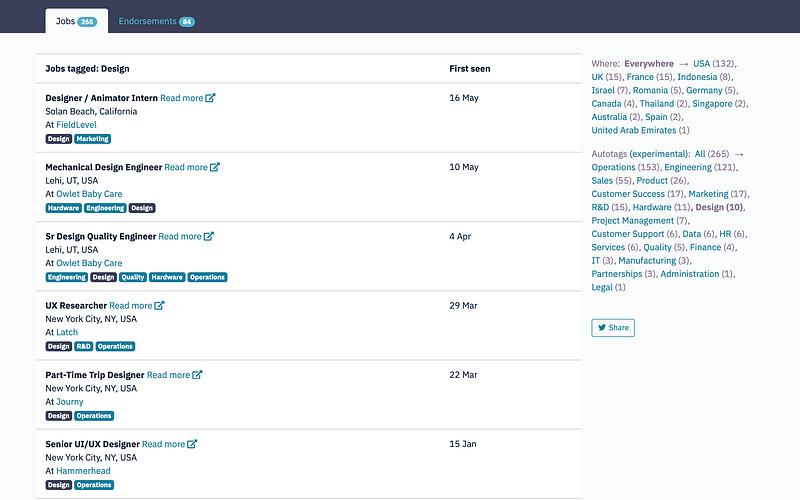This screenshot has height=500, width=800.
Task: Filter autotags by HR
Action: tap(725, 234)
